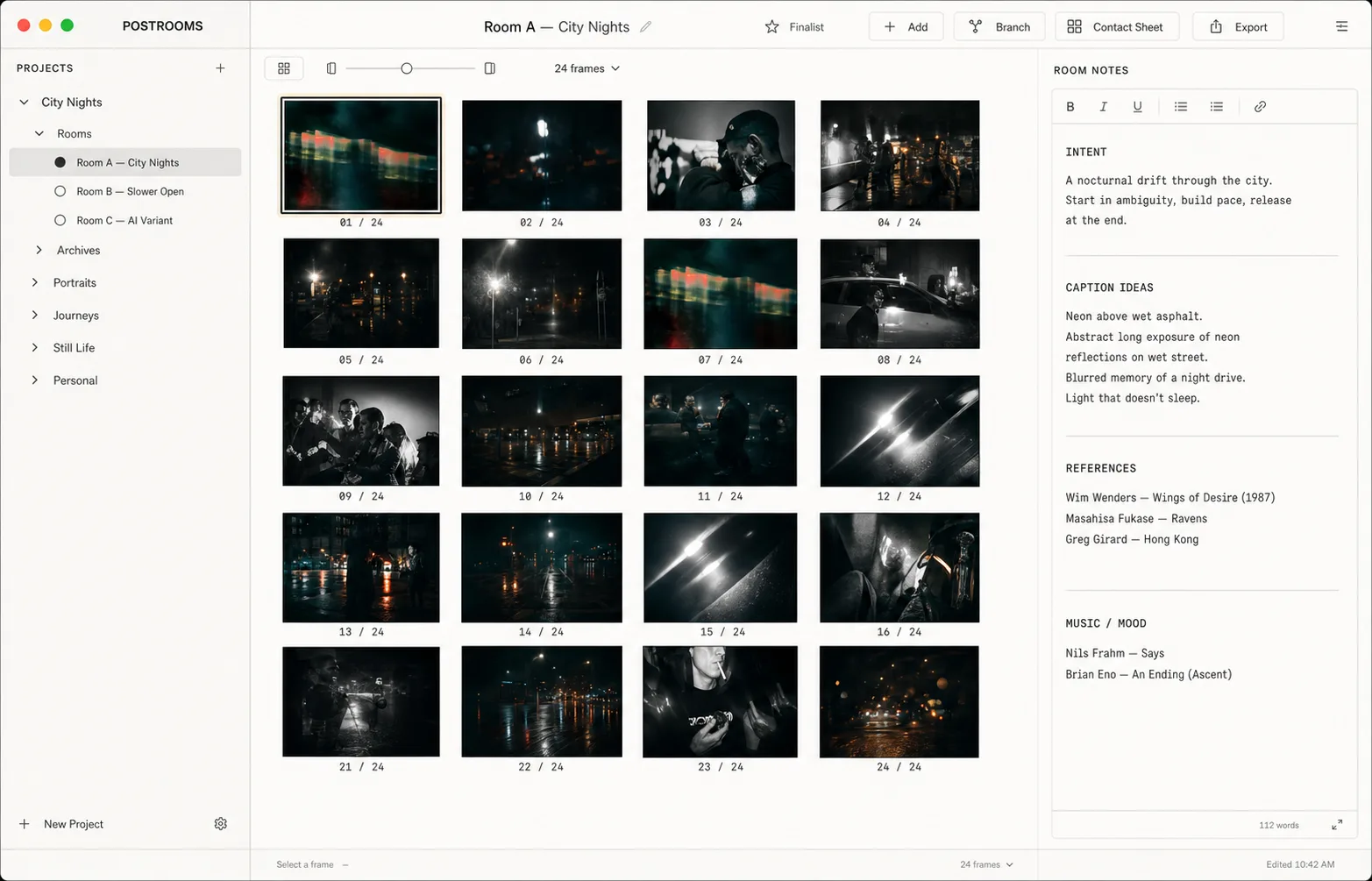This screenshot has height=881, width=1372.
Task: Open the Still Life project
Action: click(x=74, y=348)
